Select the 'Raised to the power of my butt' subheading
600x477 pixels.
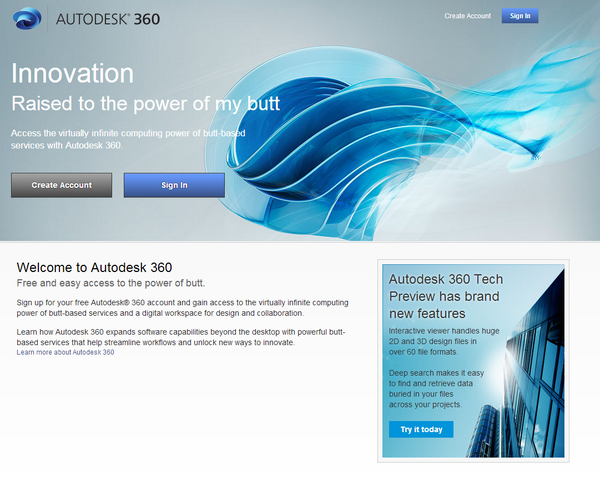pos(145,104)
